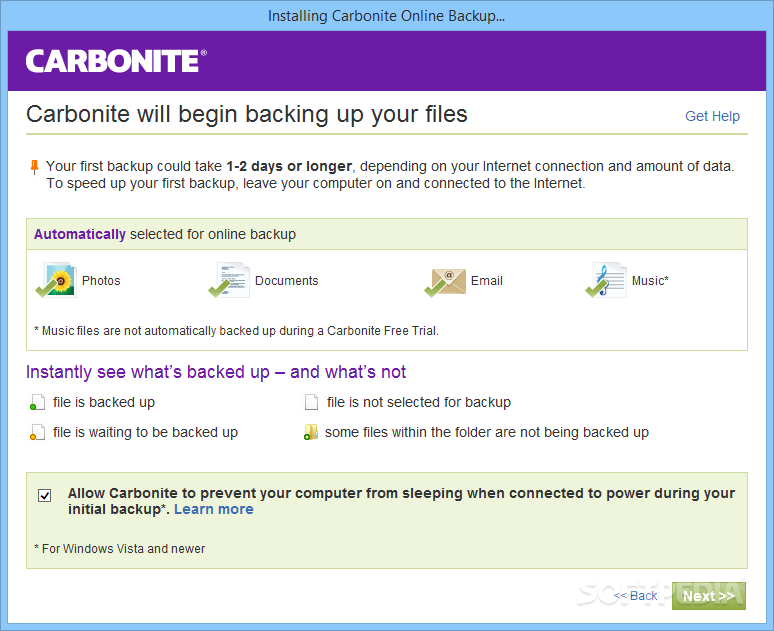Click the Email envelope icon
The image size is (774, 631).
[445, 282]
